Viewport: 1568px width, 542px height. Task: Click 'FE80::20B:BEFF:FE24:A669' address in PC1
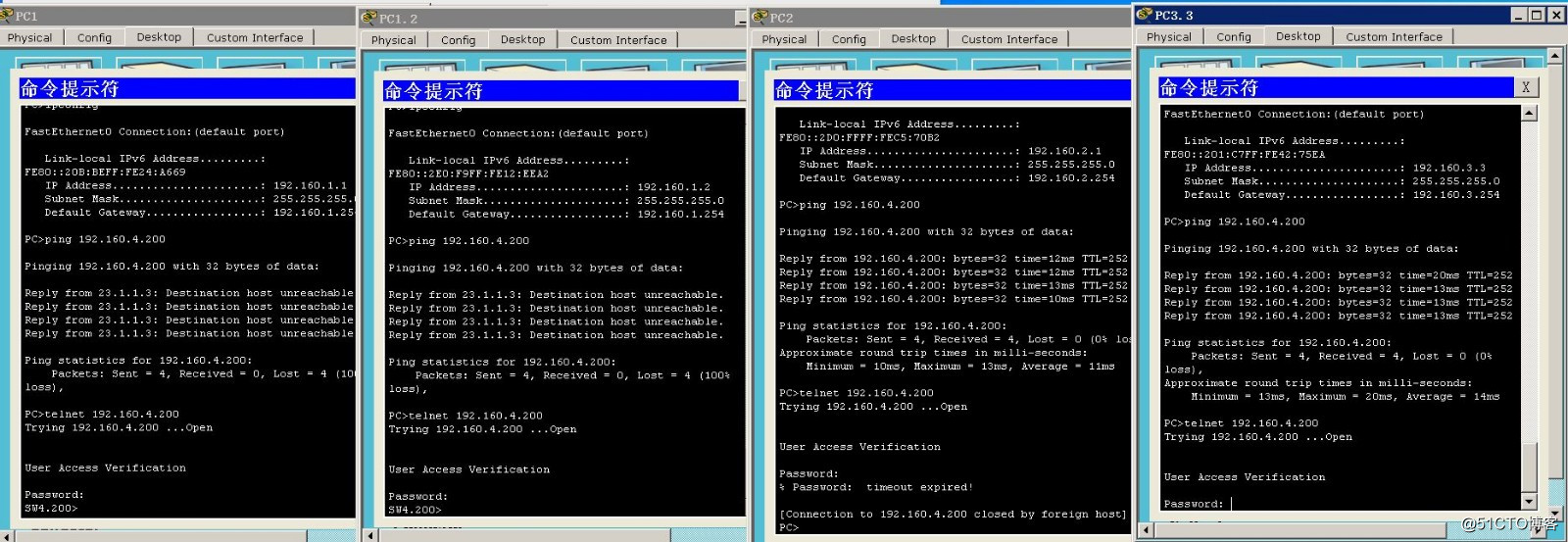105,172
